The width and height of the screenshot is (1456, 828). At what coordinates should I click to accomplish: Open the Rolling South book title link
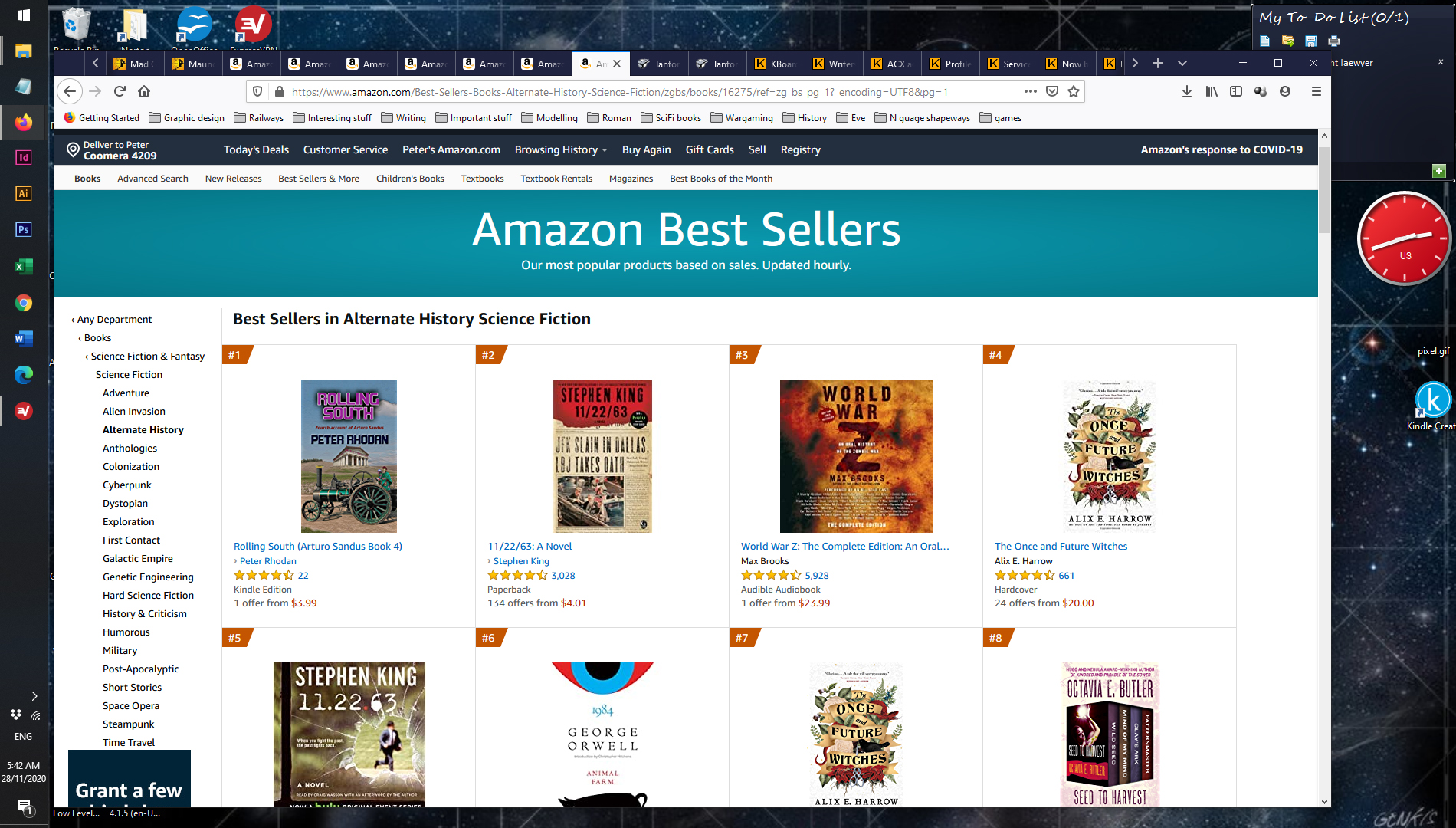point(317,546)
